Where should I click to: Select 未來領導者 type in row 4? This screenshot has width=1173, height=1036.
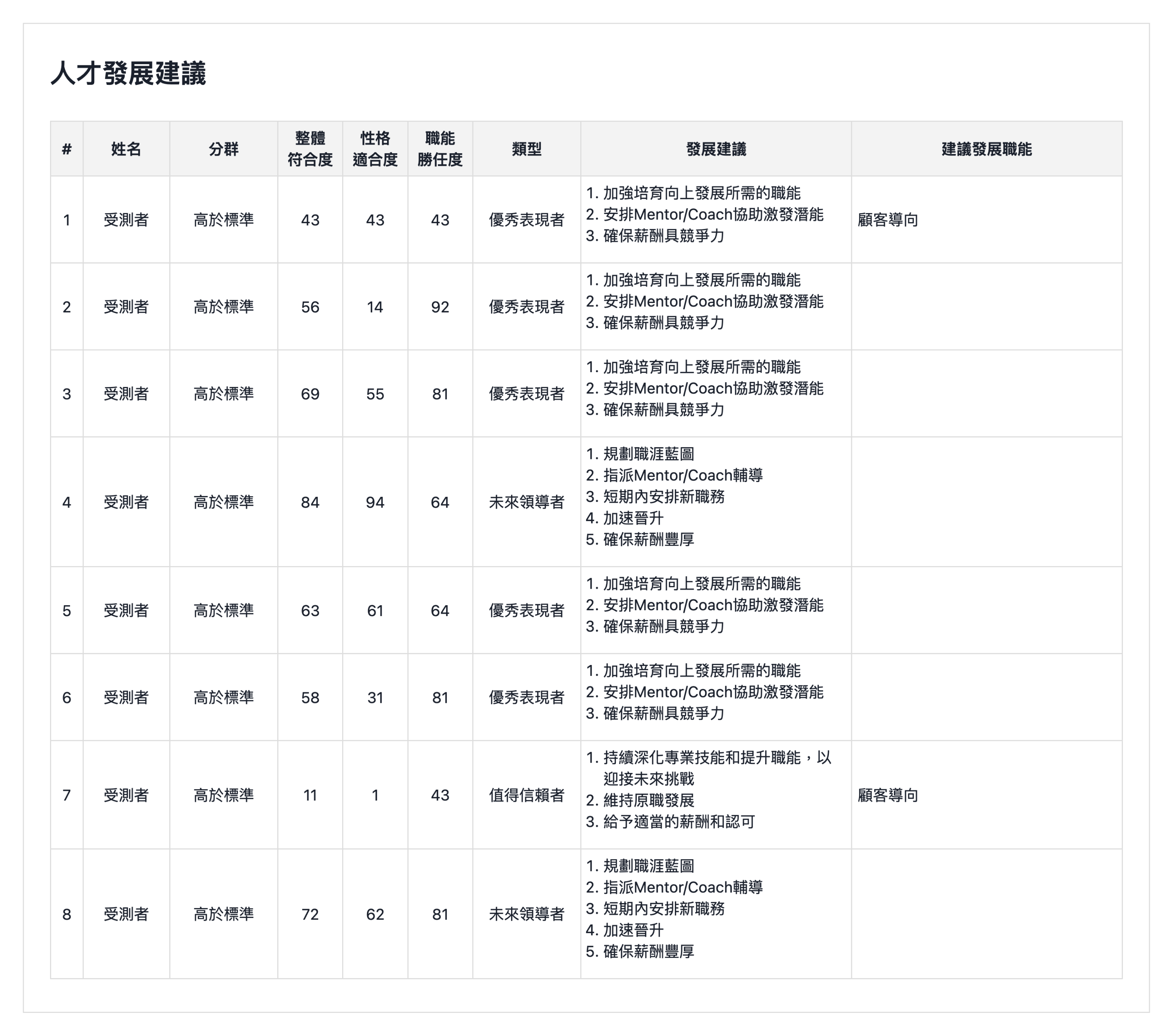526,502
